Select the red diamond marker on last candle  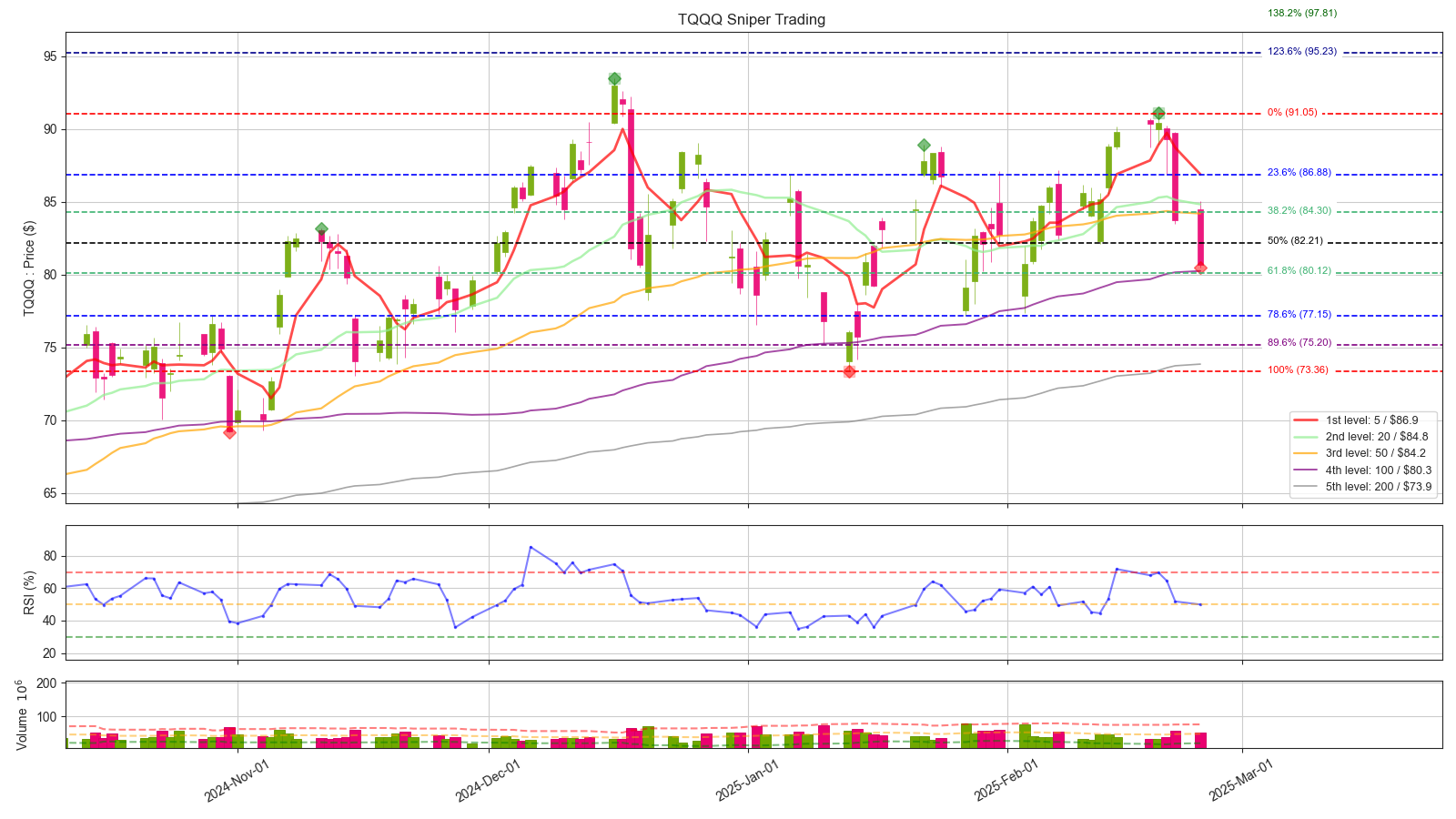1200,268
